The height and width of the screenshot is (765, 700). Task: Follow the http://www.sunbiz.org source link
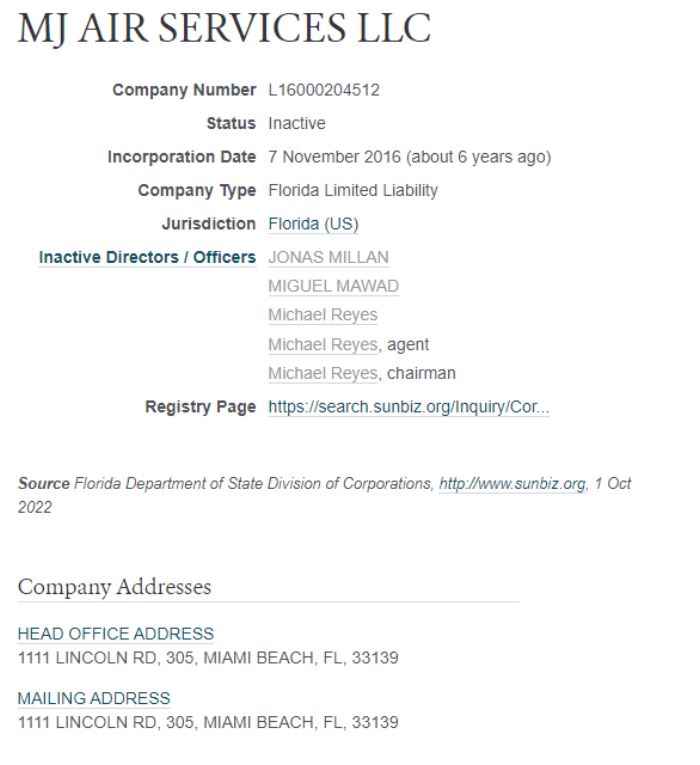pyautogui.click(x=512, y=483)
